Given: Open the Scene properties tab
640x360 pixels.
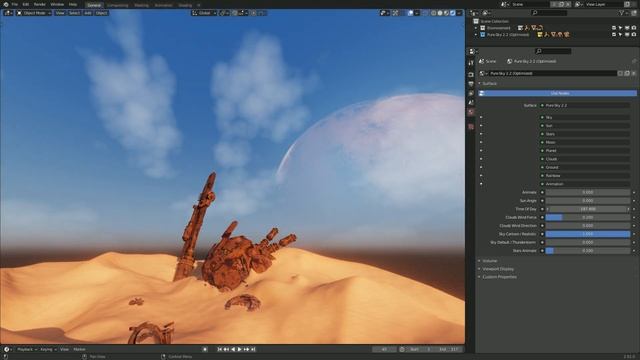Looking at the screenshot, I should pos(471,102).
